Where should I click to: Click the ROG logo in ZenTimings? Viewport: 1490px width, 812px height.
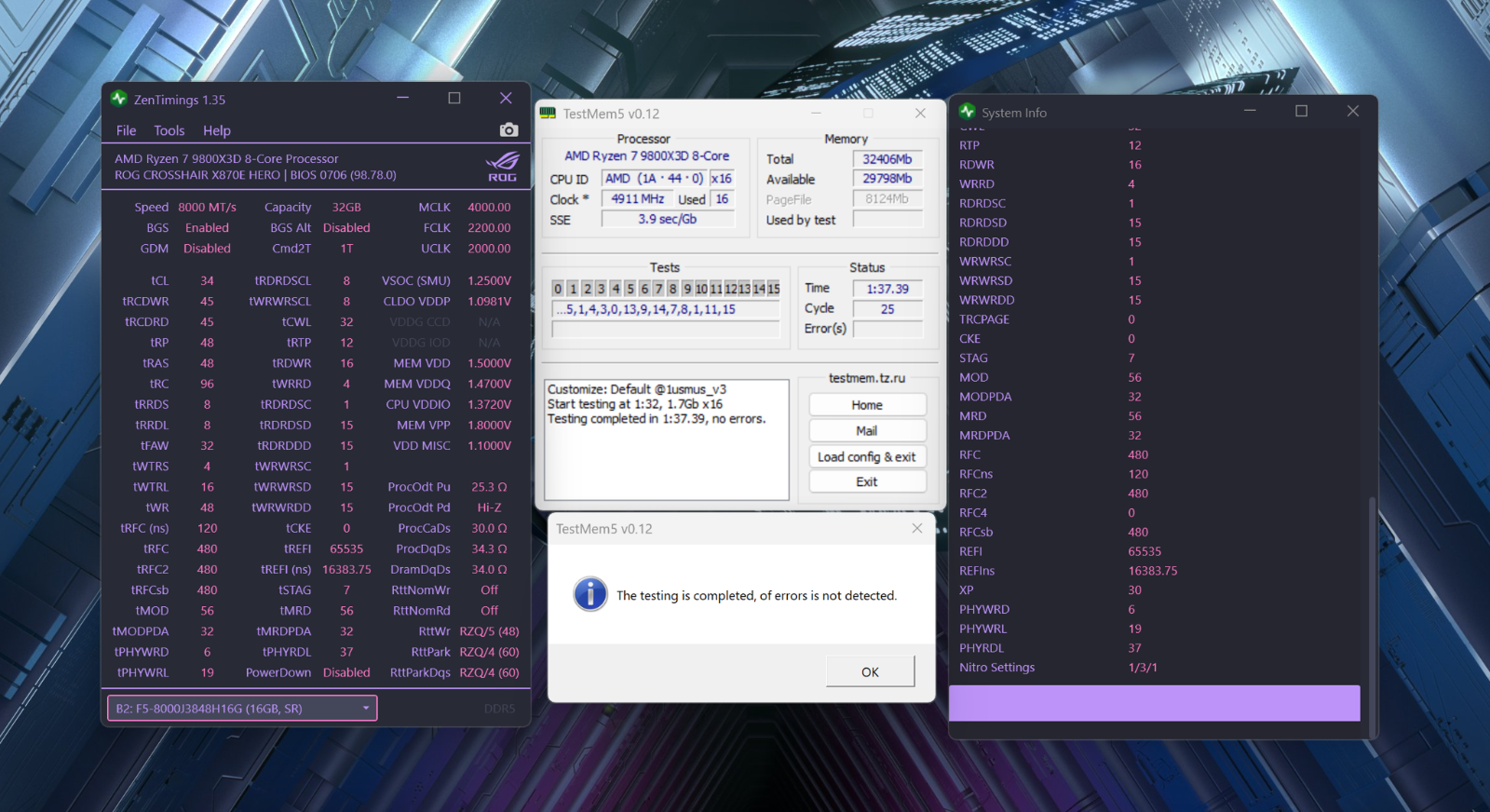pos(503,166)
